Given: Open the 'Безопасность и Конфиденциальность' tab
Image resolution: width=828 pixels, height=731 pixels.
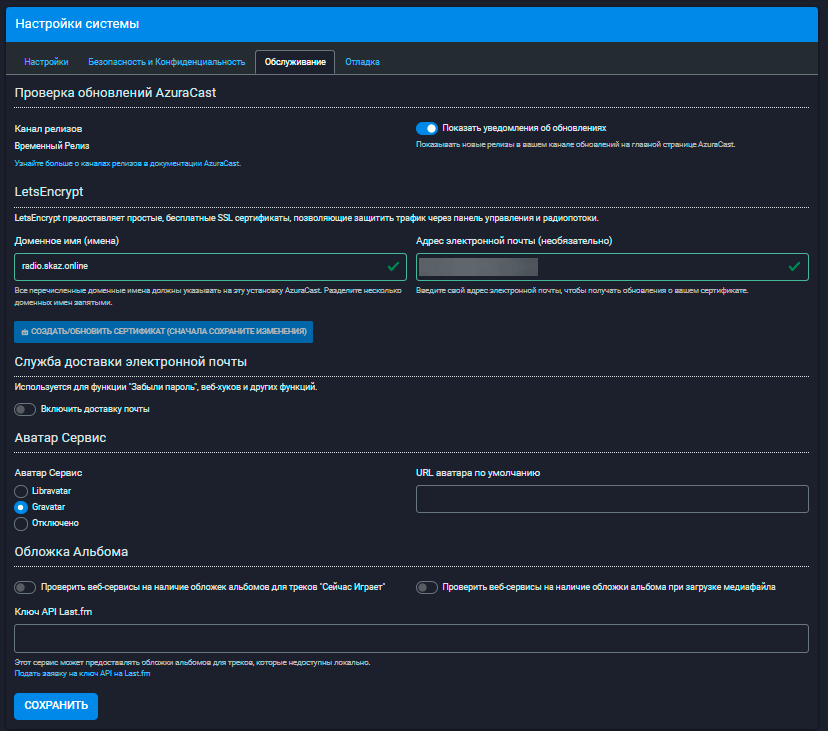Looking at the screenshot, I should pyautogui.click(x=166, y=62).
